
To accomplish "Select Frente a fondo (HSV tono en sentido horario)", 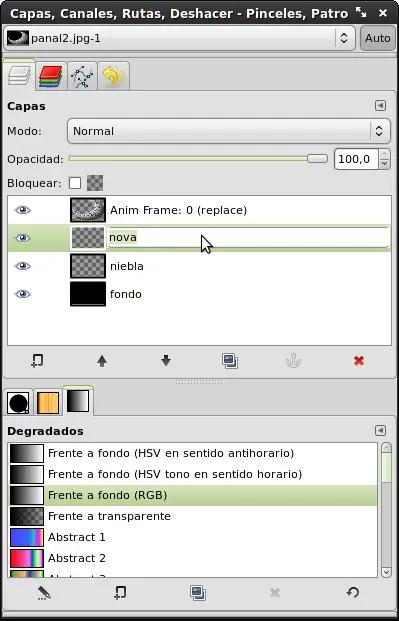I will (193, 474).
